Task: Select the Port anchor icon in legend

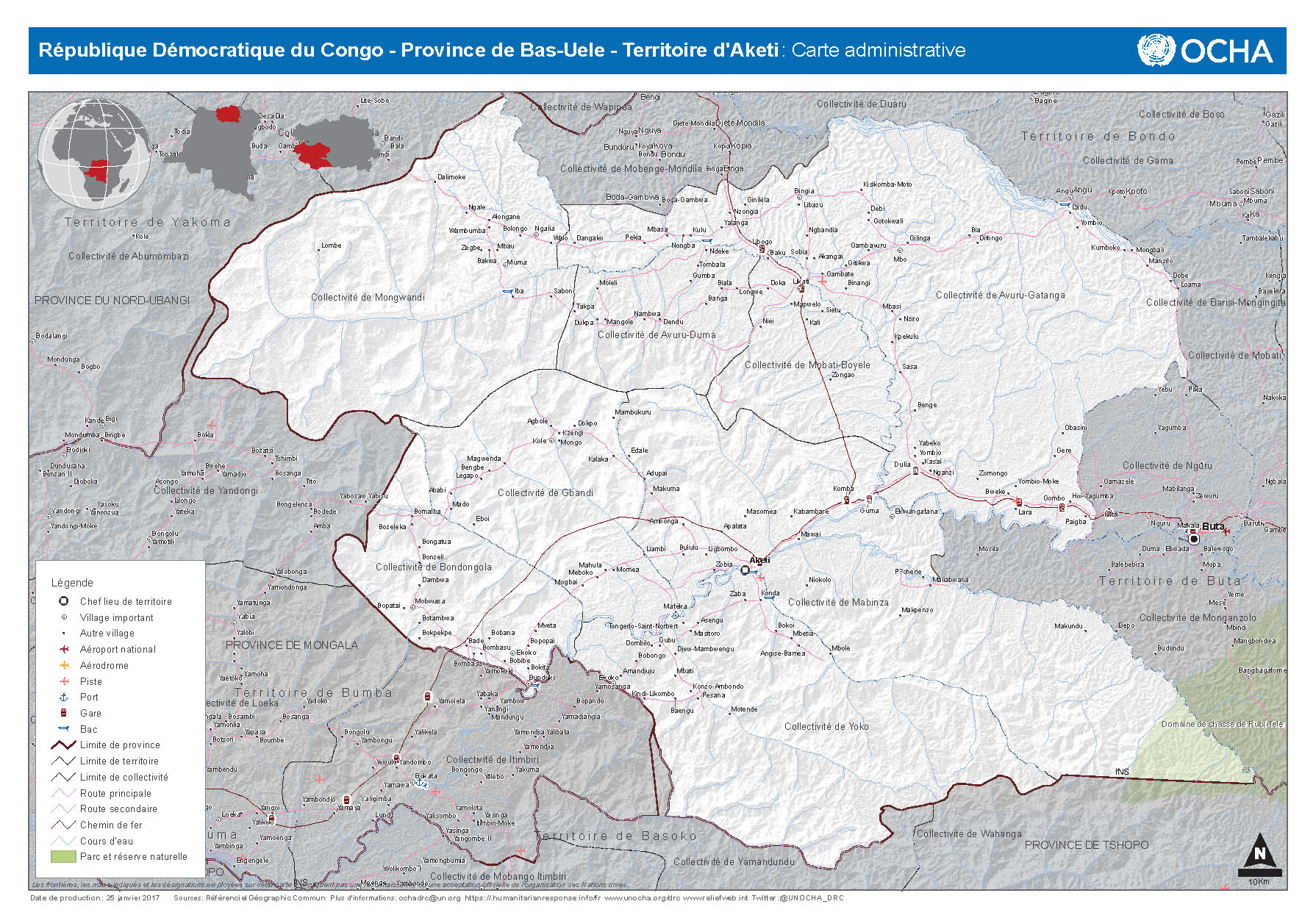Action: point(64,697)
